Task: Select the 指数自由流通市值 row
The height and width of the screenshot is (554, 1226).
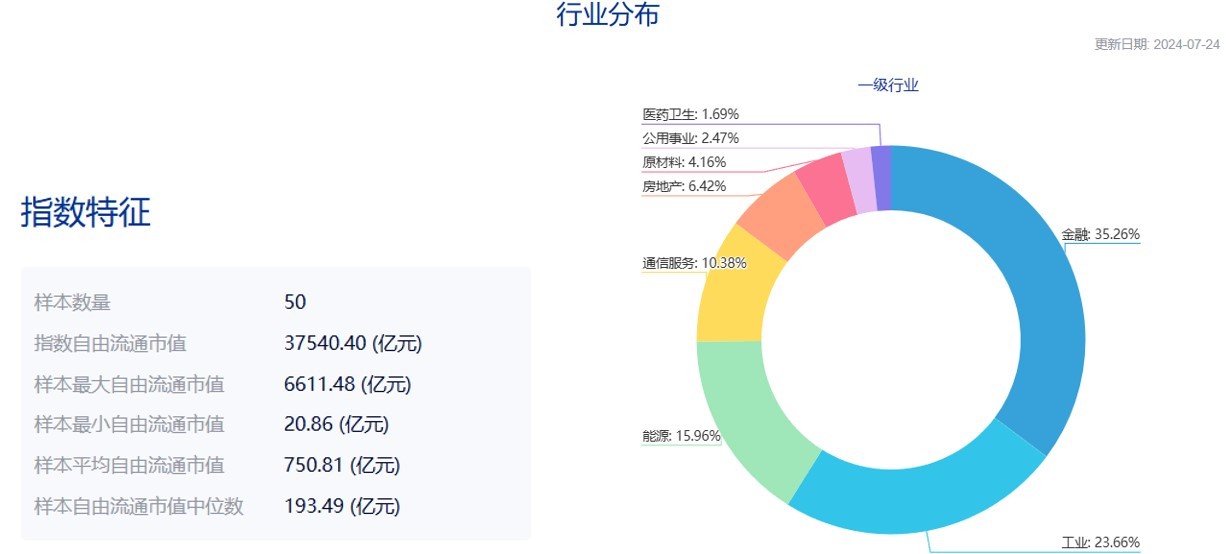Action: [276, 343]
